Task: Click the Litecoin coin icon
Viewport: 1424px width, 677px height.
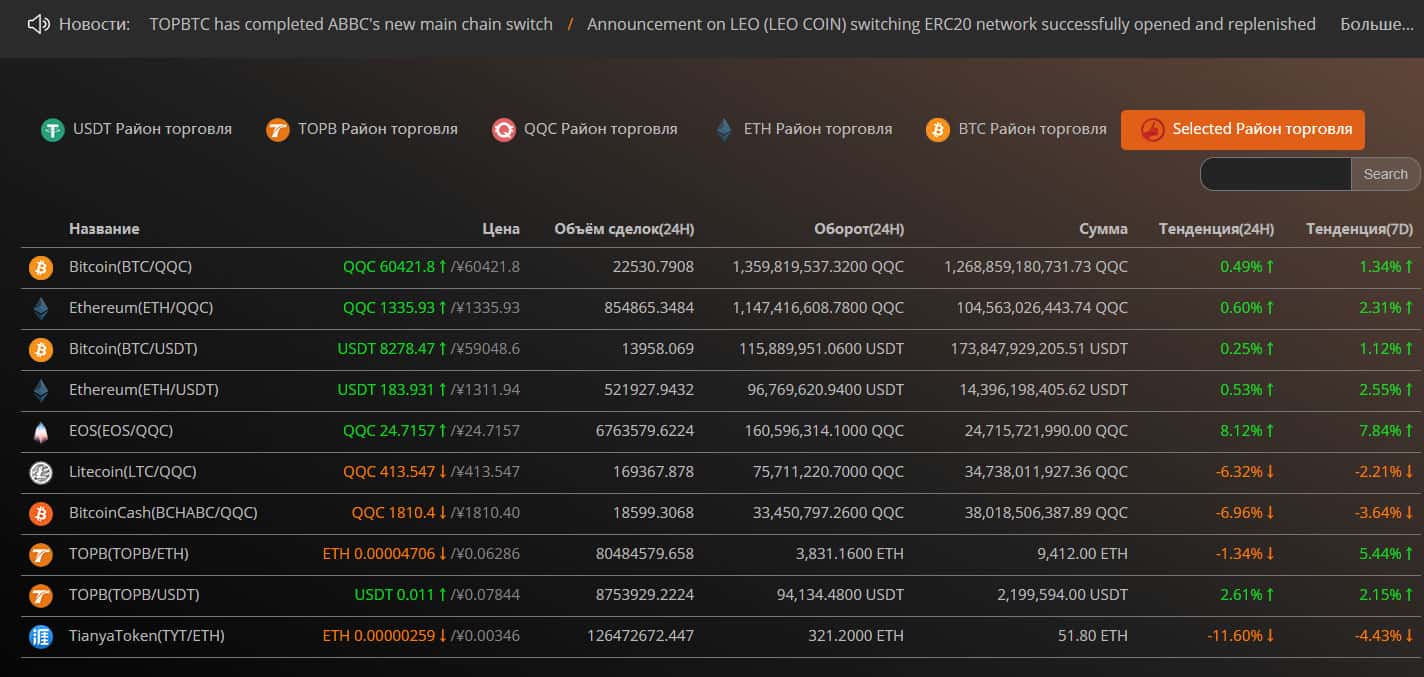Action: point(41,472)
